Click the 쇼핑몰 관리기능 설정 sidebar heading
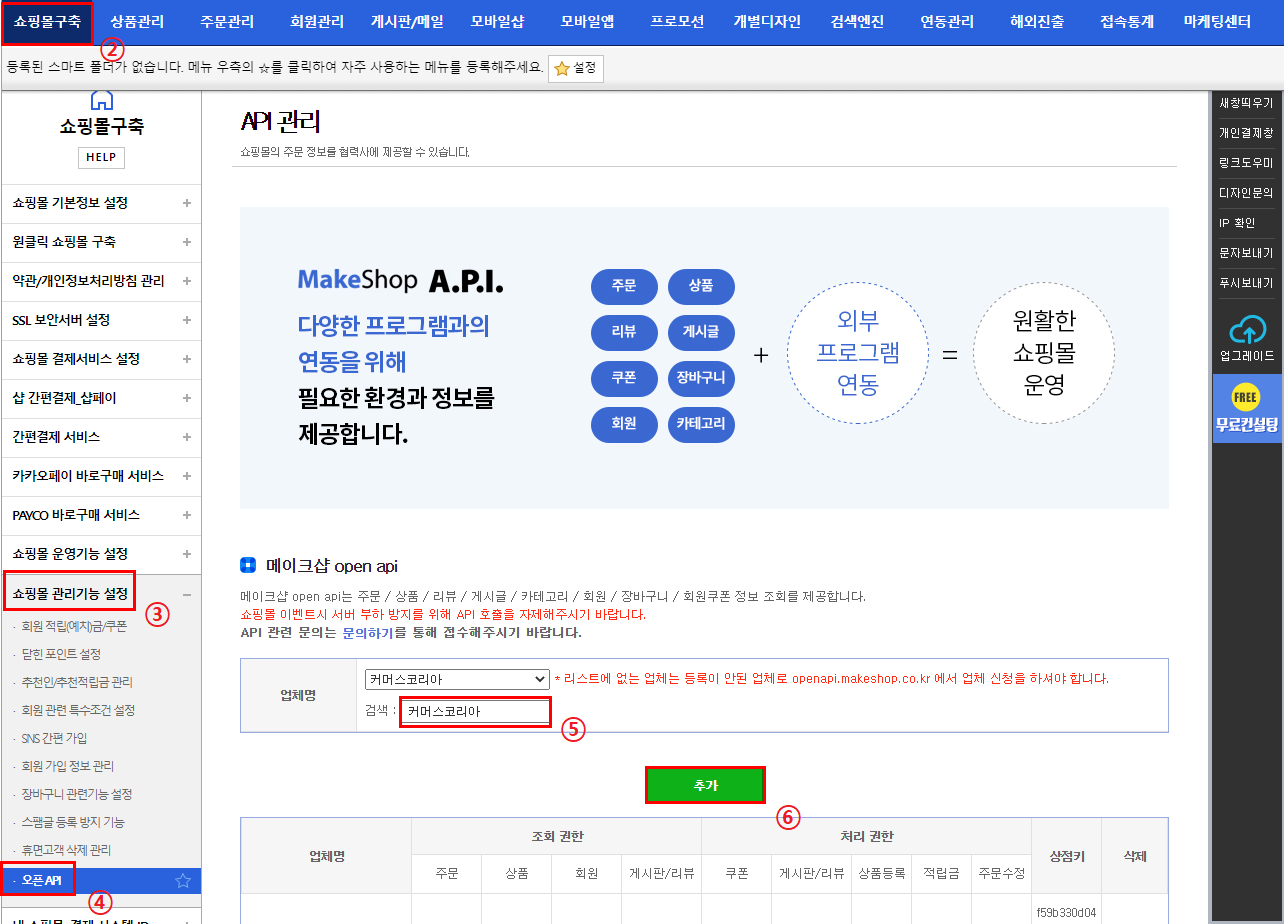 [x=70, y=594]
